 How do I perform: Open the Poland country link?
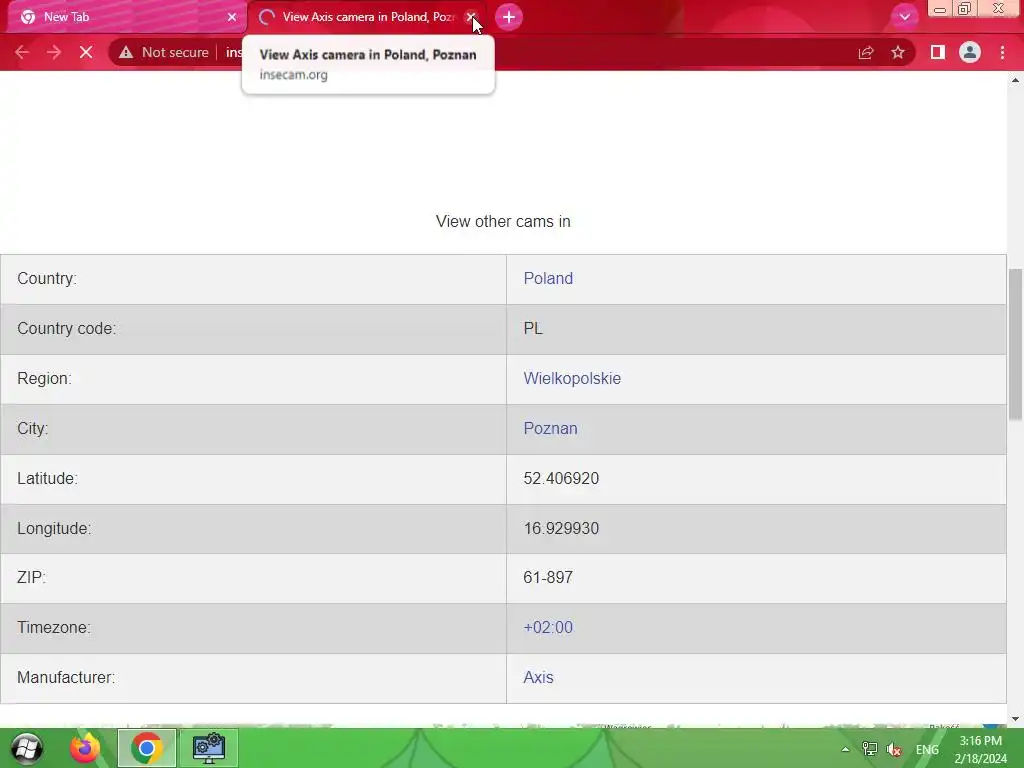548,278
